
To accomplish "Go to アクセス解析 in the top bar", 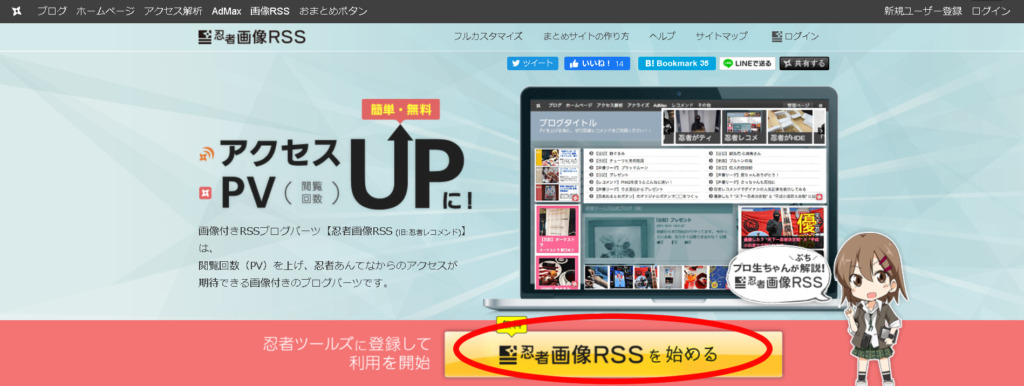I will [173, 11].
